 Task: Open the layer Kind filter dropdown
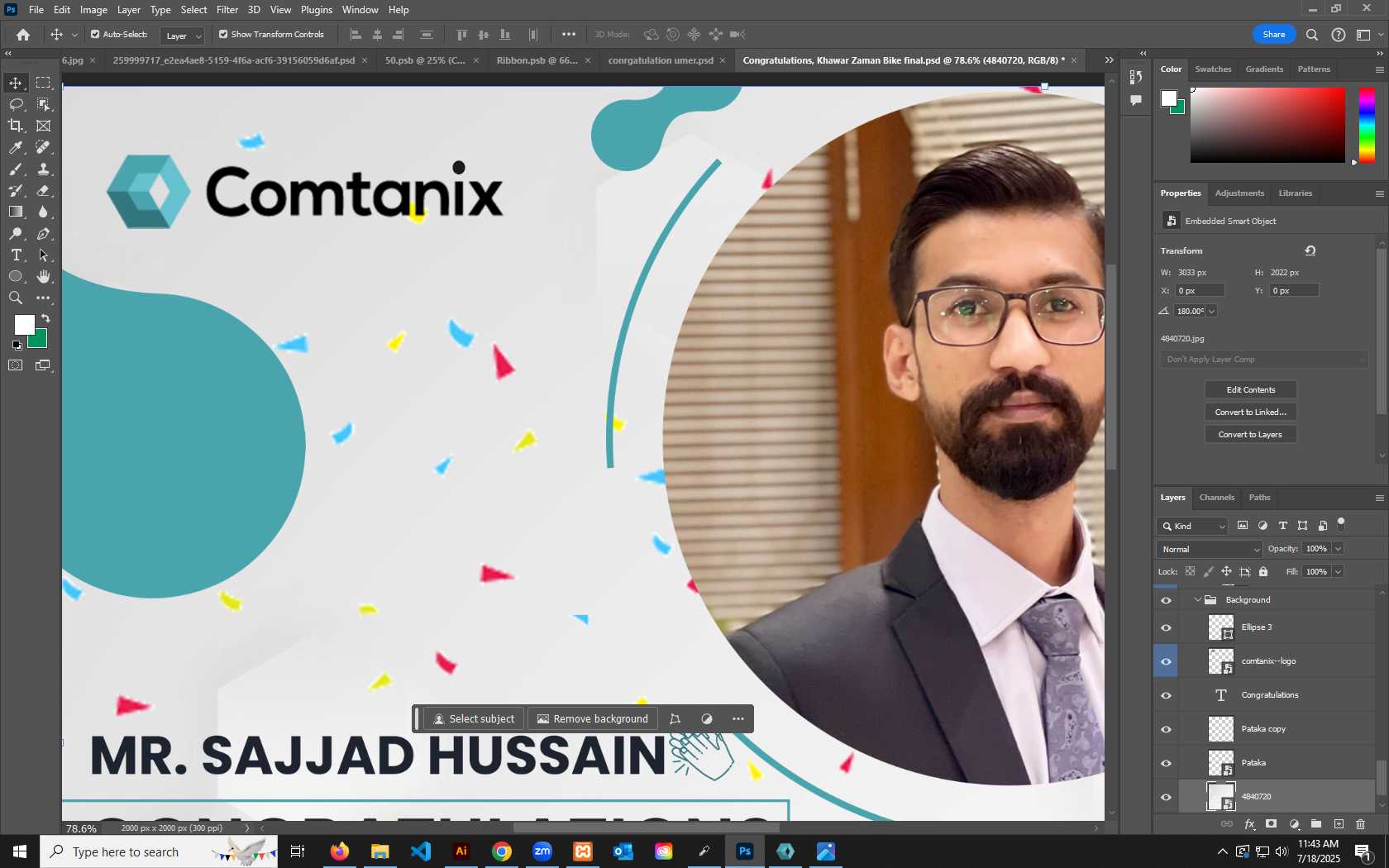pyautogui.click(x=1193, y=526)
